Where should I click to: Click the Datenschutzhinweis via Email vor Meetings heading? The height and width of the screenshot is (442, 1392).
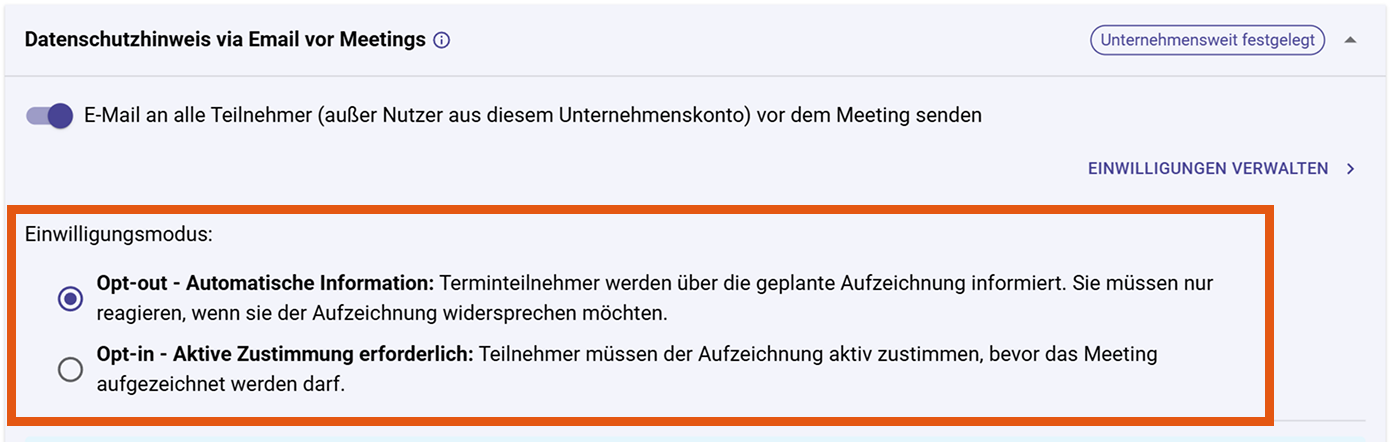225,41
